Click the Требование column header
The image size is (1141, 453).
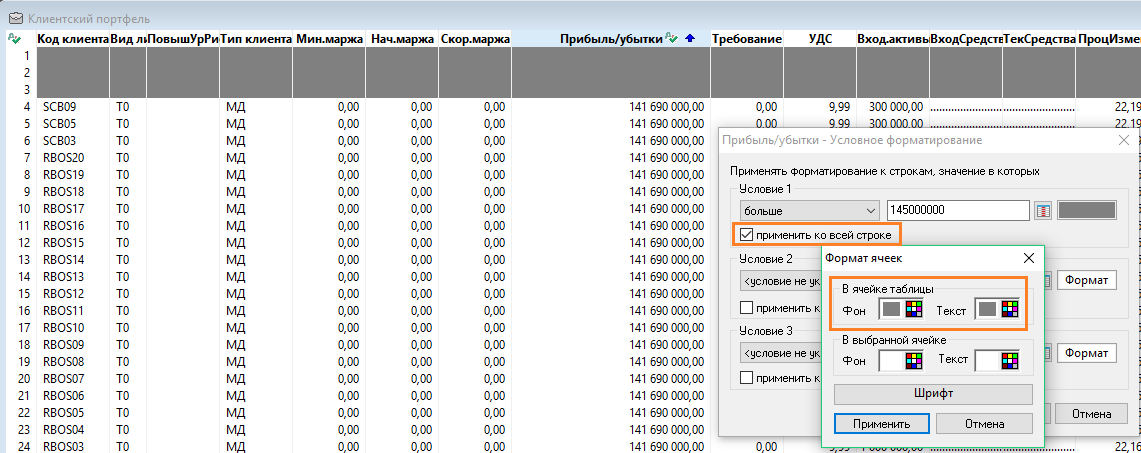747,39
